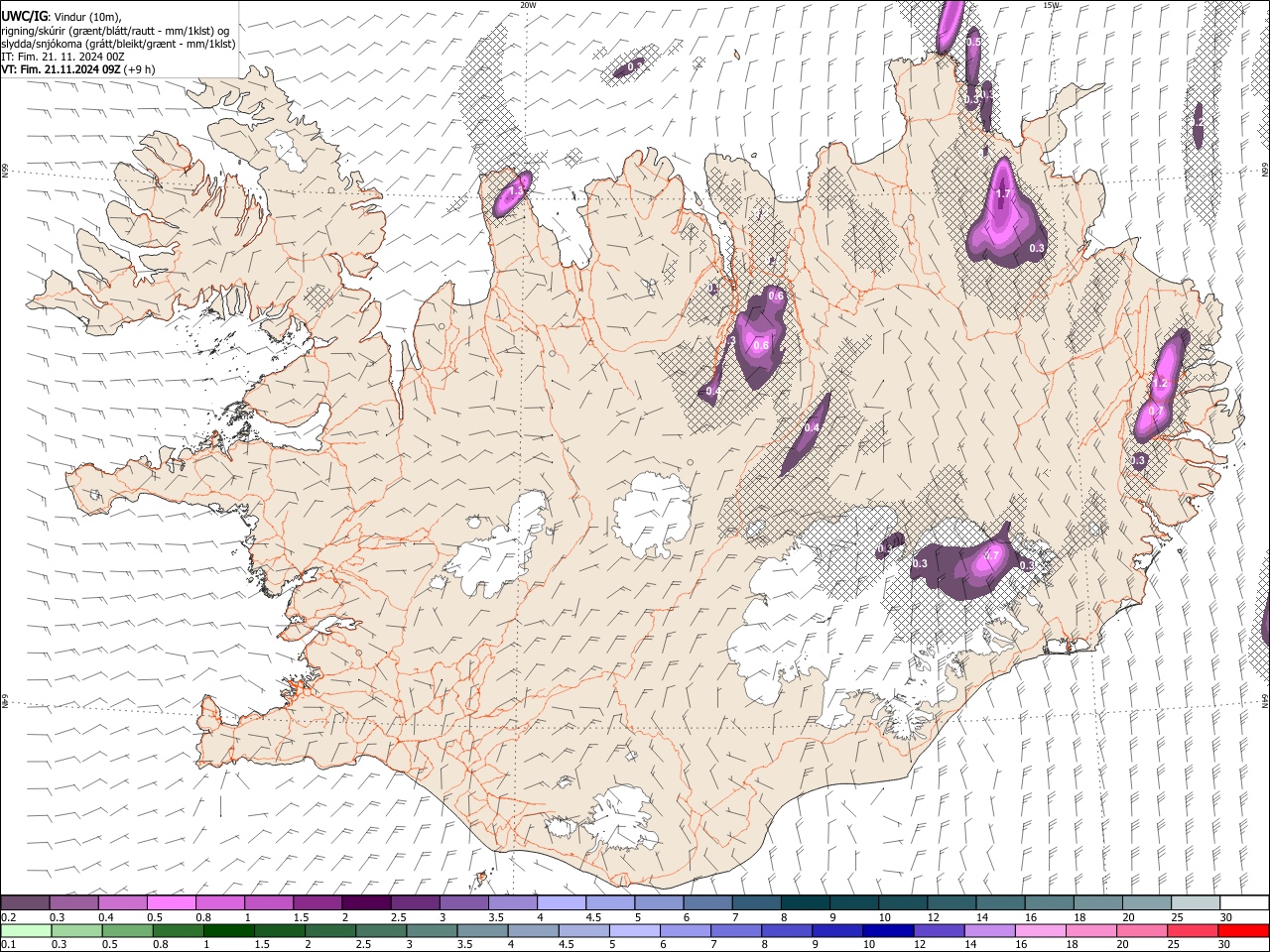The image size is (1270, 952).
Task: Click the 'slydda/snjókoma' legend description line
Action: pyautogui.click(x=118, y=45)
